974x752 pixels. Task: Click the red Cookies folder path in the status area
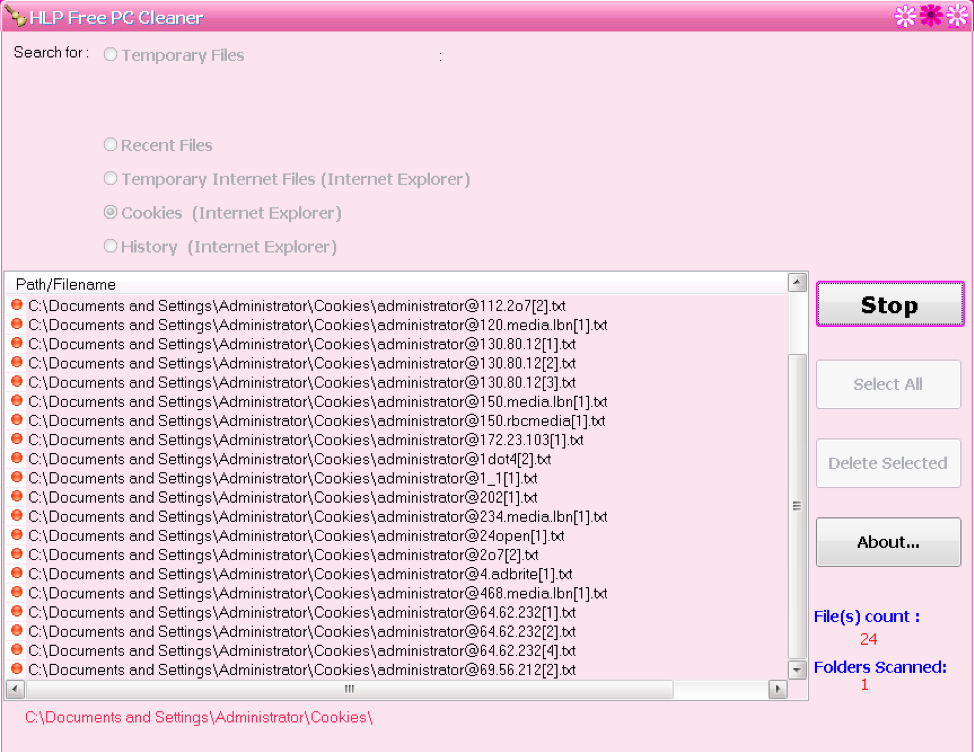(199, 717)
